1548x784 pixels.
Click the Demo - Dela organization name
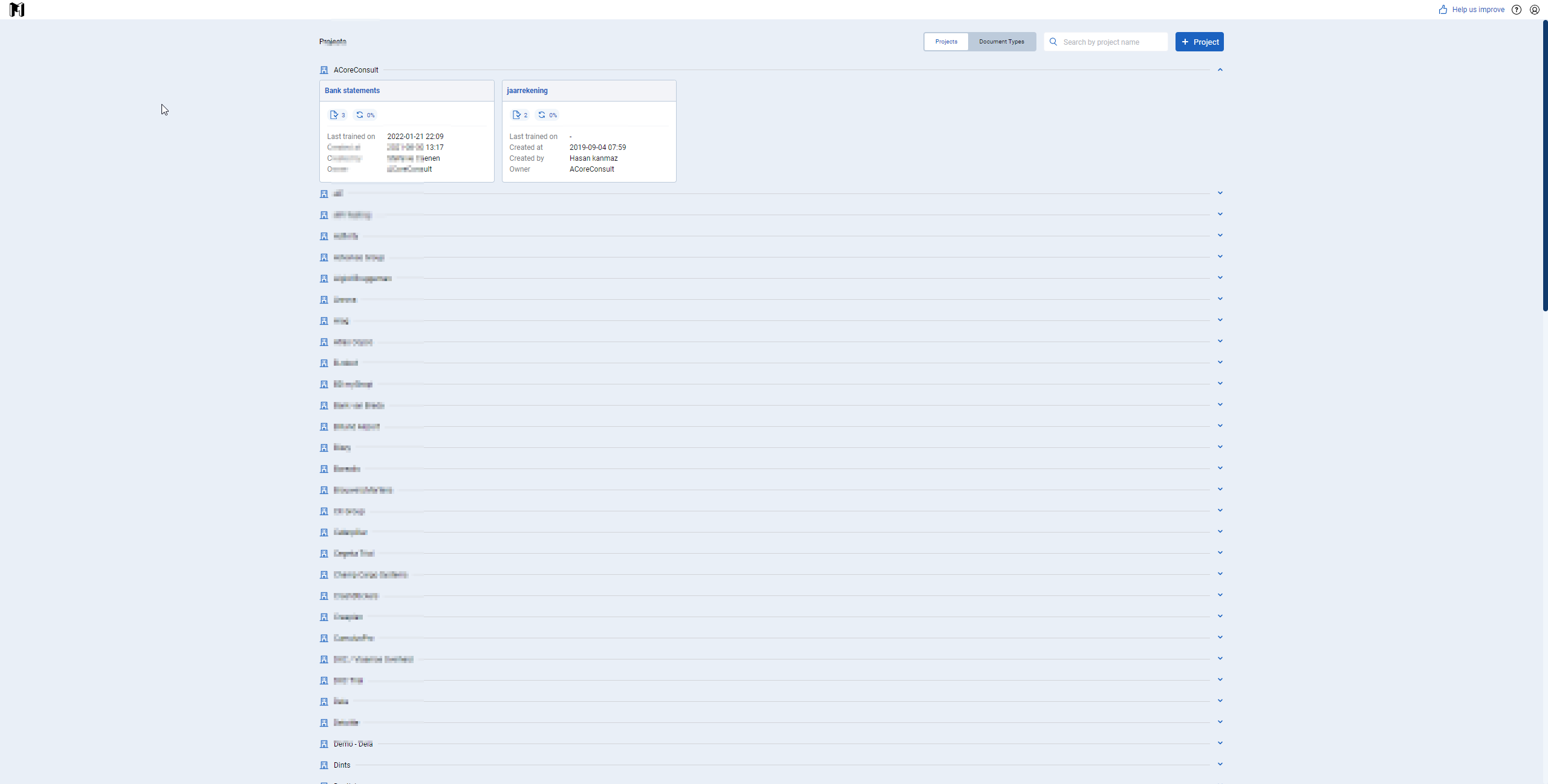click(x=353, y=744)
